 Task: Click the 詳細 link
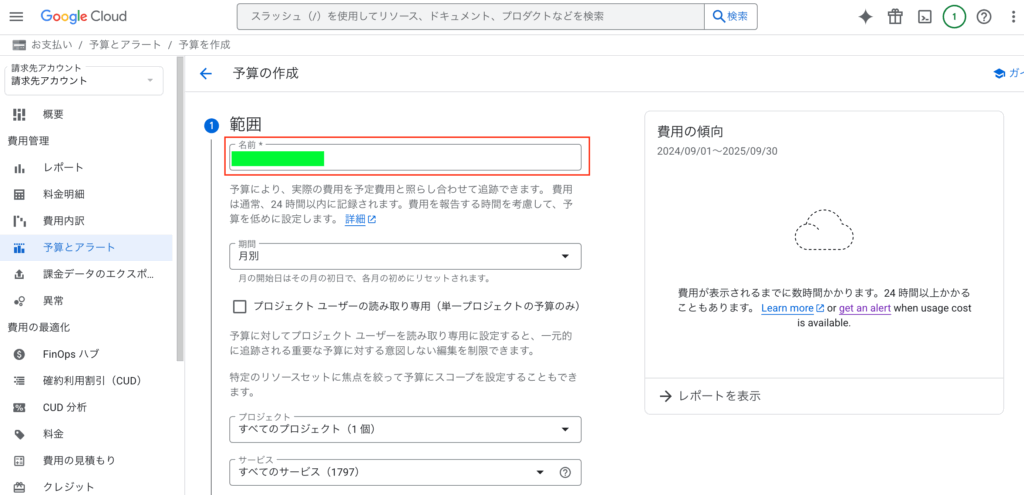click(360, 219)
